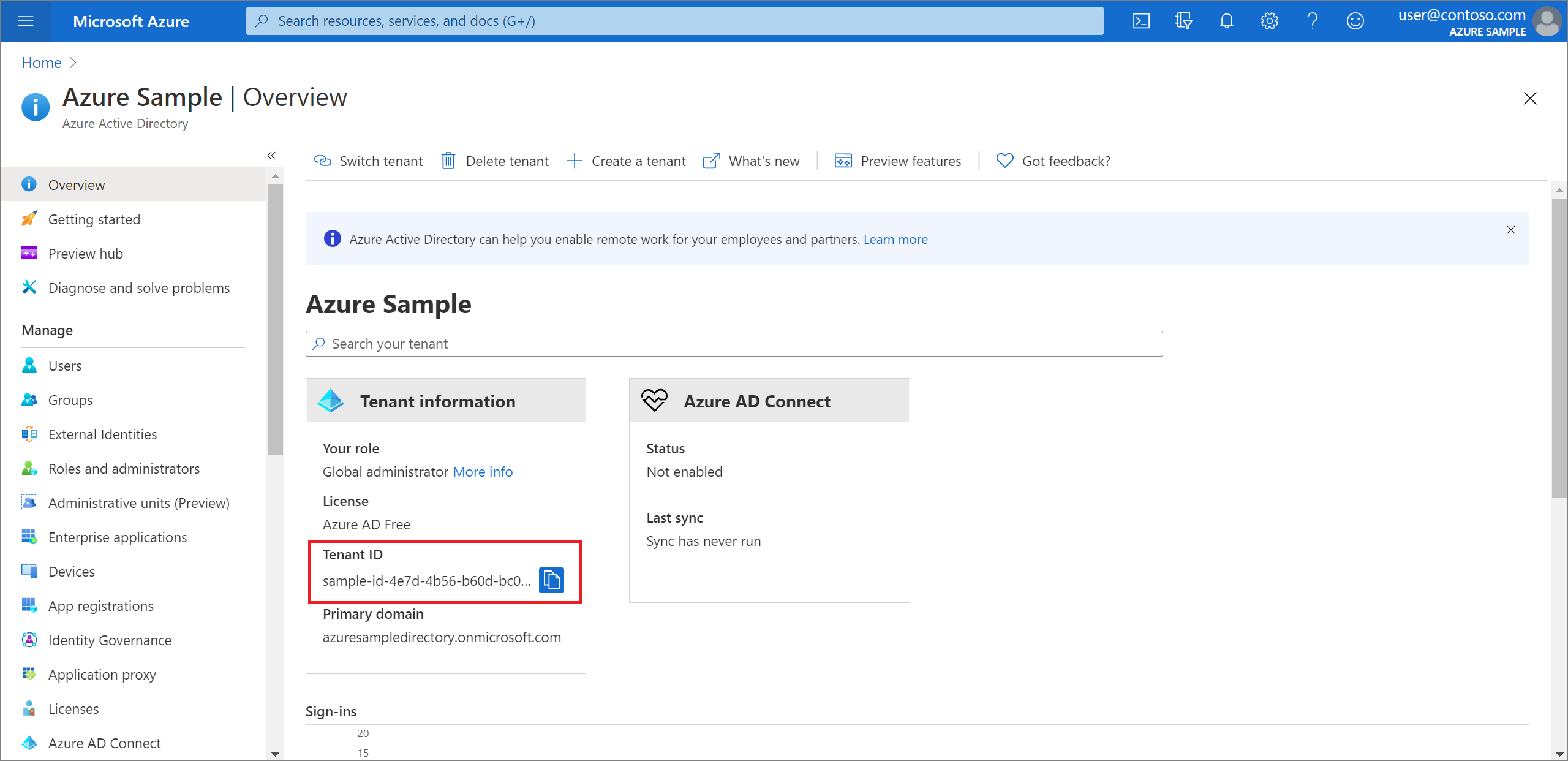The width and height of the screenshot is (1568, 761).
Task: Open What's new
Action: (751, 161)
